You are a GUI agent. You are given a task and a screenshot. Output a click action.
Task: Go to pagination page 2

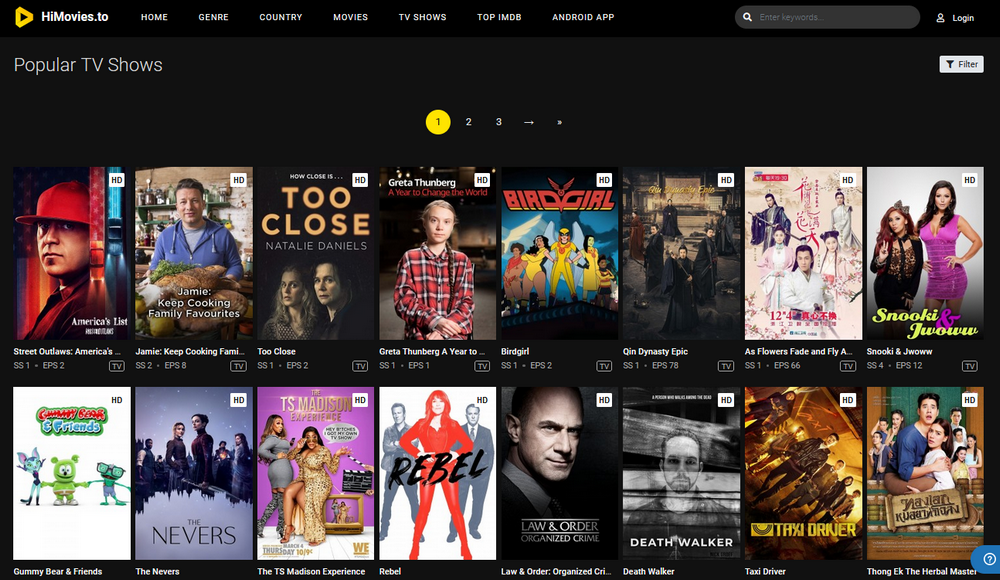469,122
